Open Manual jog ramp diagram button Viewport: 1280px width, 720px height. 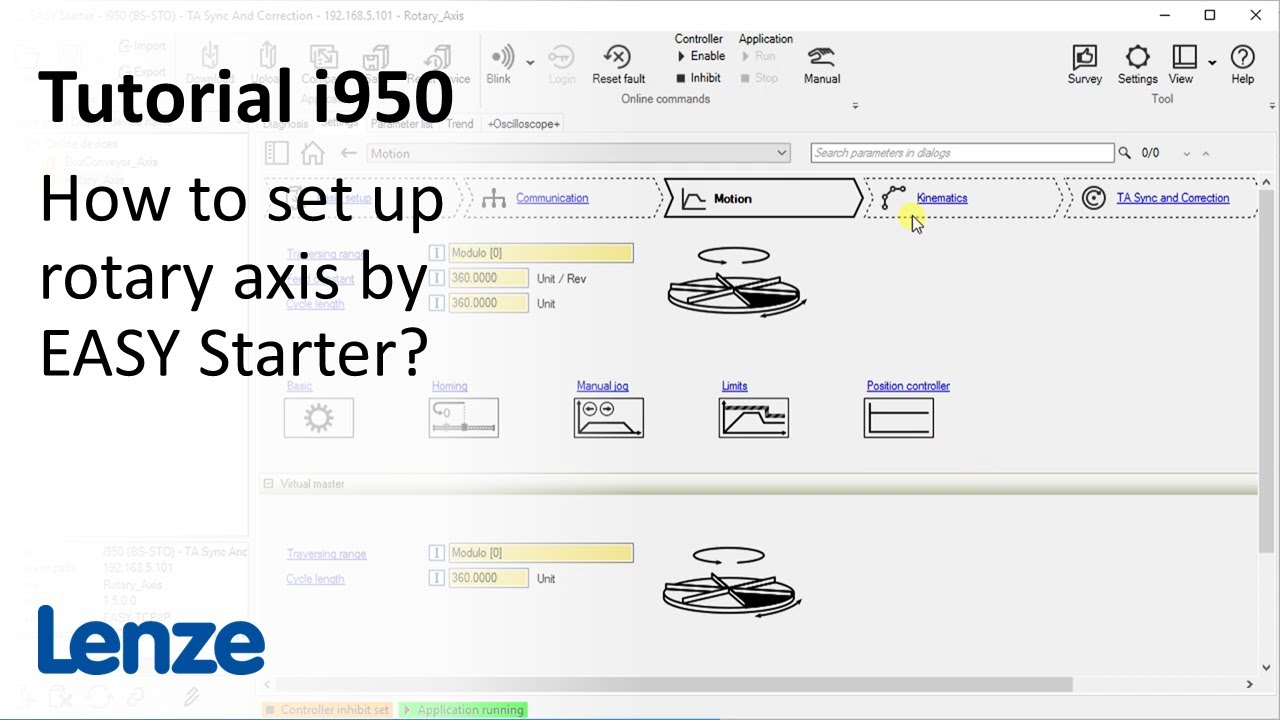click(608, 417)
